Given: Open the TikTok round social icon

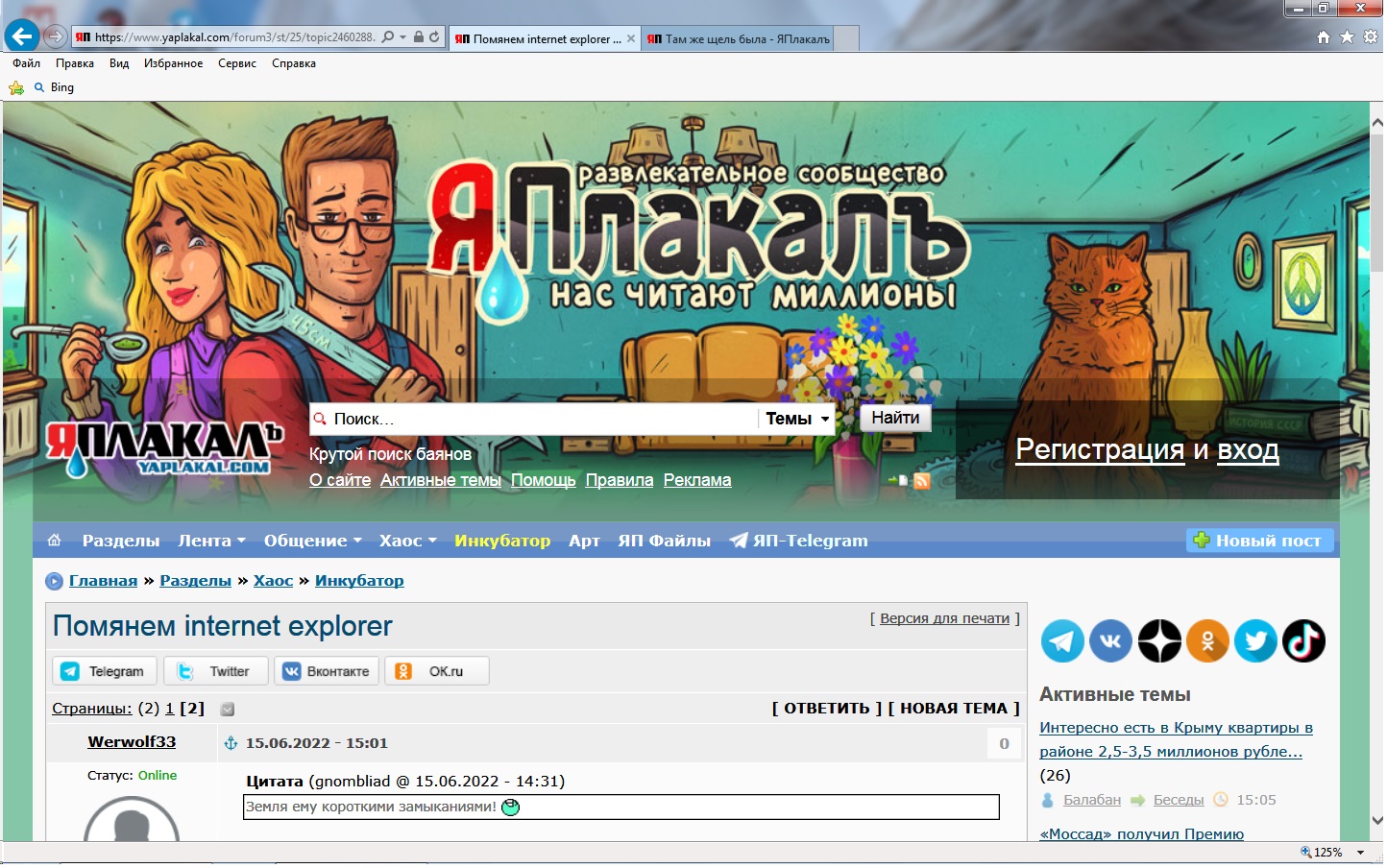Looking at the screenshot, I should pos(1304,641).
